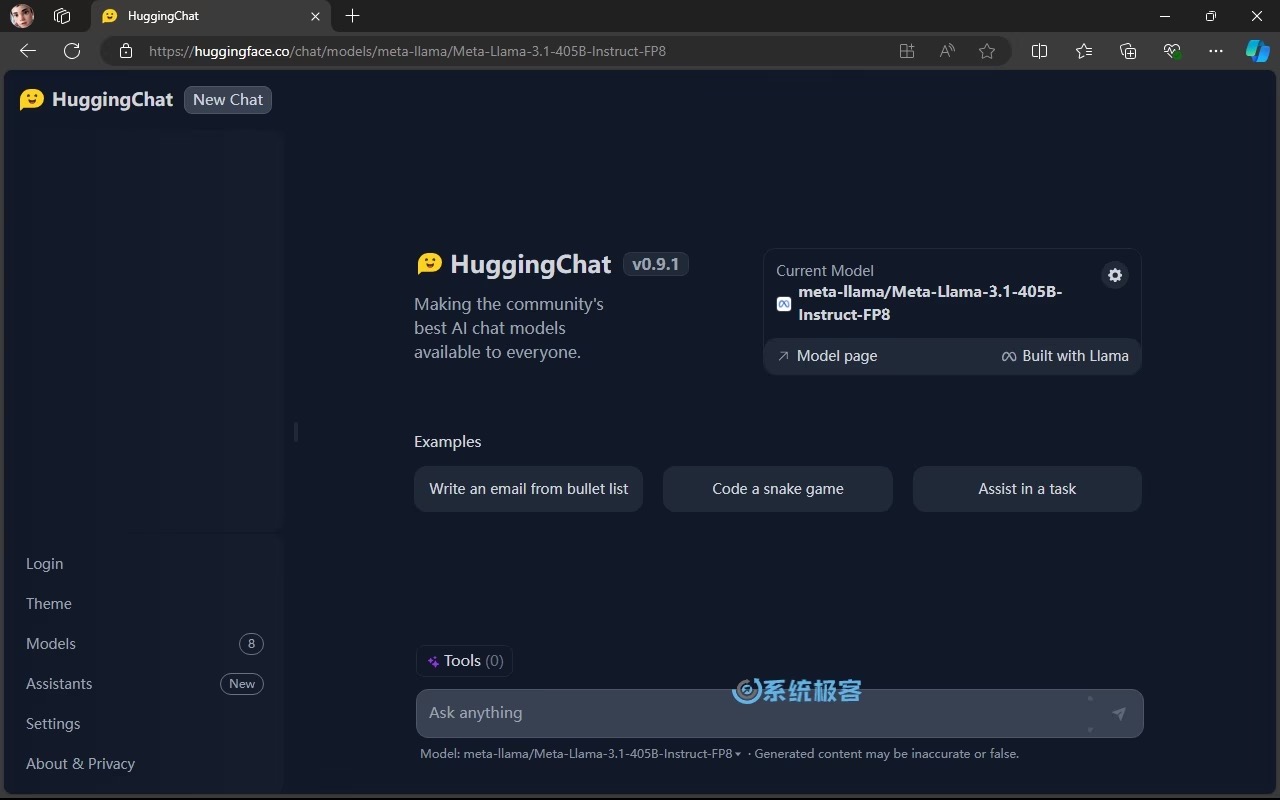The width and height of the screenshot is (1280, 800).
Task: Click the apps/extensions grid icon in address bar
Action: (x=907, y=51)
